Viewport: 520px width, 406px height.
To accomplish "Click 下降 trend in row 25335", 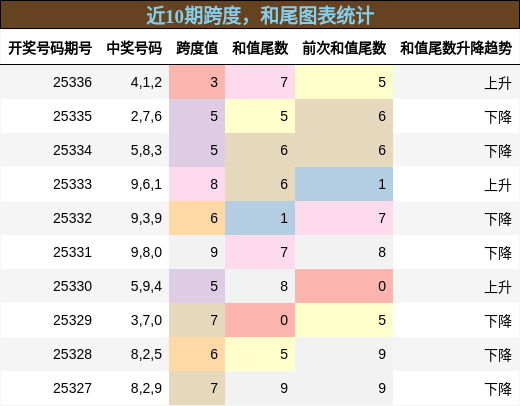I will point(498,117).
